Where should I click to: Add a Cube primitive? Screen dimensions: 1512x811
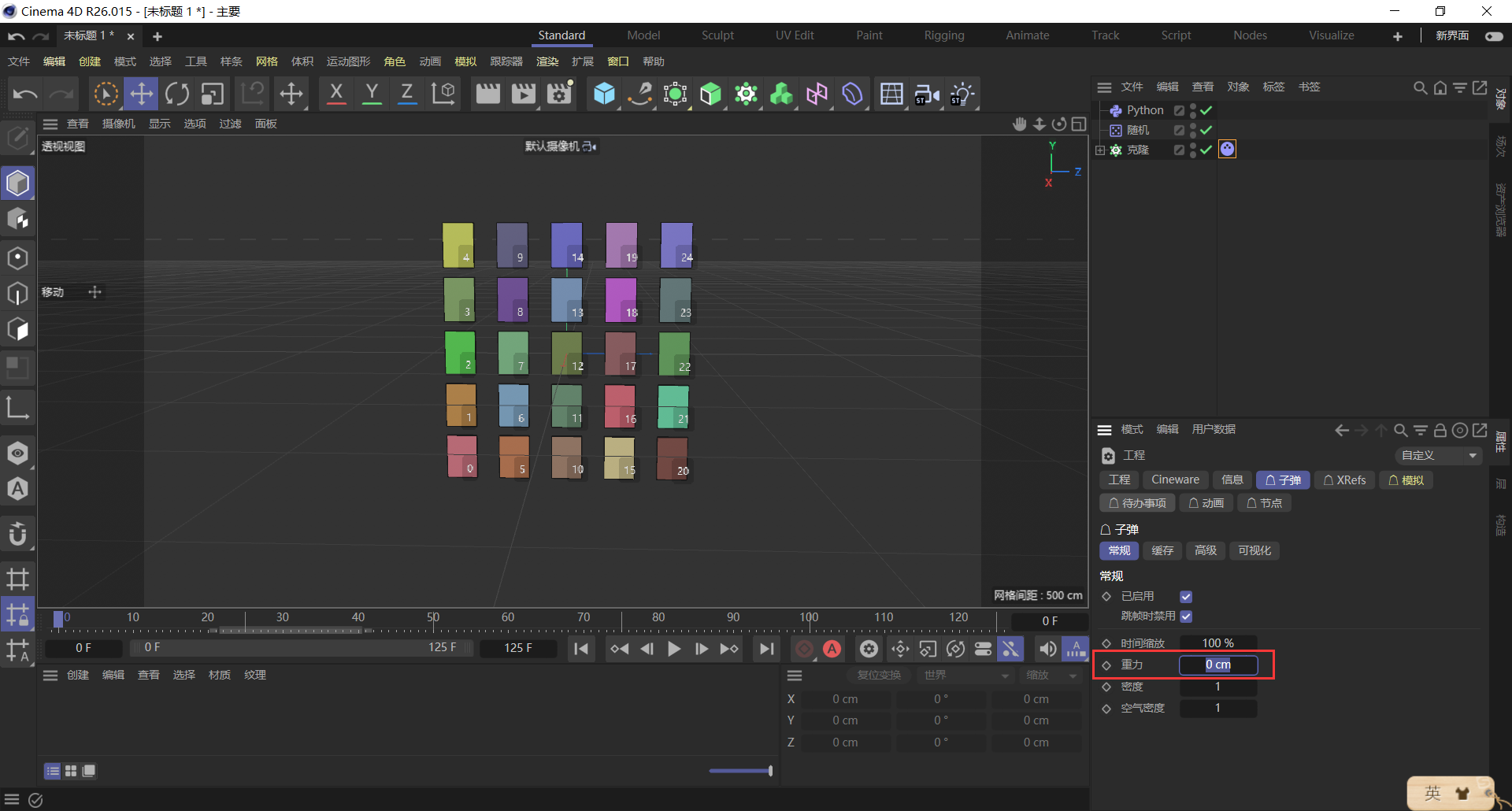coord(604,94)
